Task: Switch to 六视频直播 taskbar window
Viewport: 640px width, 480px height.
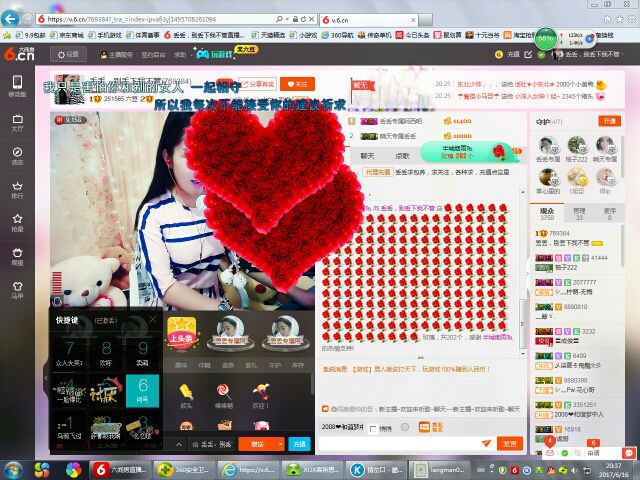Action: click(120, 470)
